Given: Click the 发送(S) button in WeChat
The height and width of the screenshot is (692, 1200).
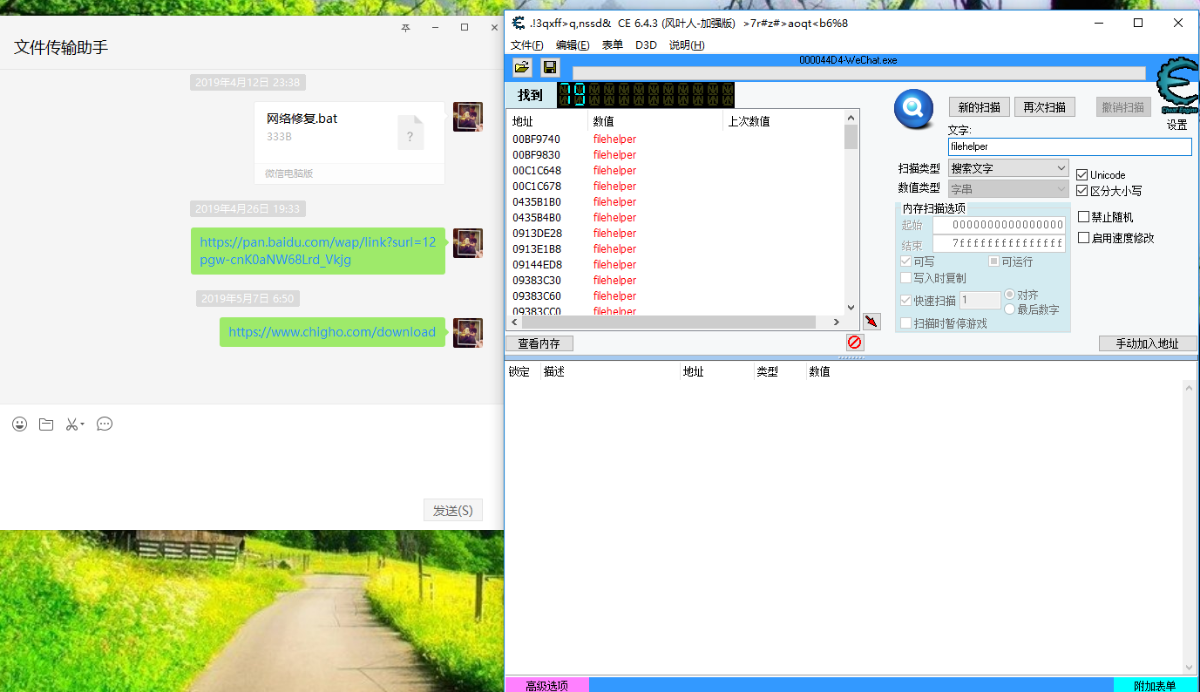Looking at the screenshot, I should click(x=453, y=510).
